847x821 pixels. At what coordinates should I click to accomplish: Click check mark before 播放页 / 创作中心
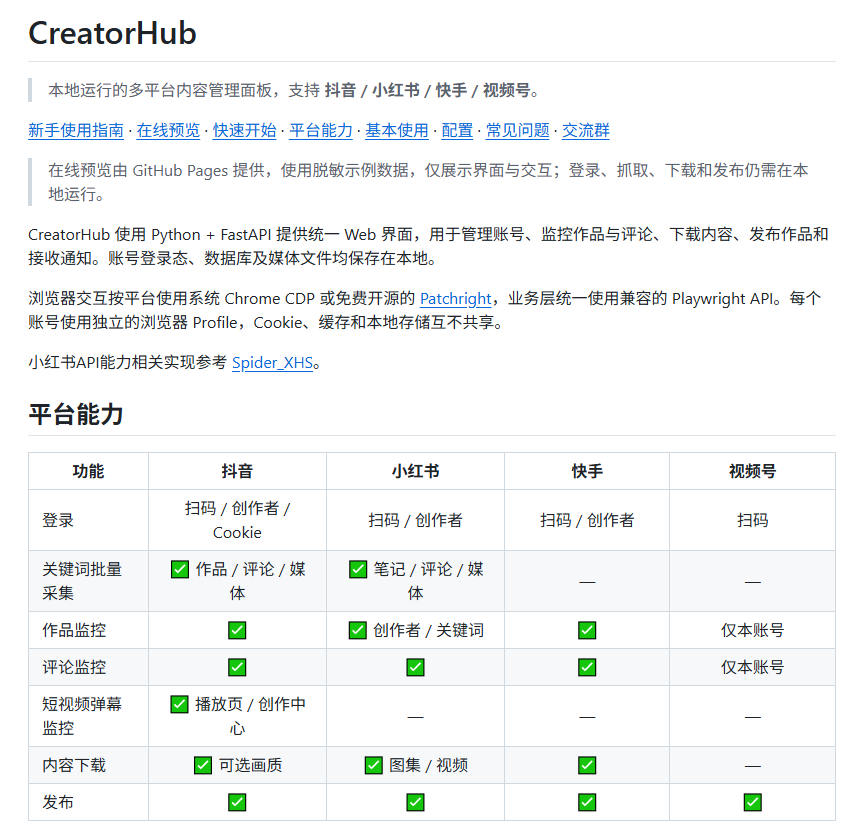[179, 704]
